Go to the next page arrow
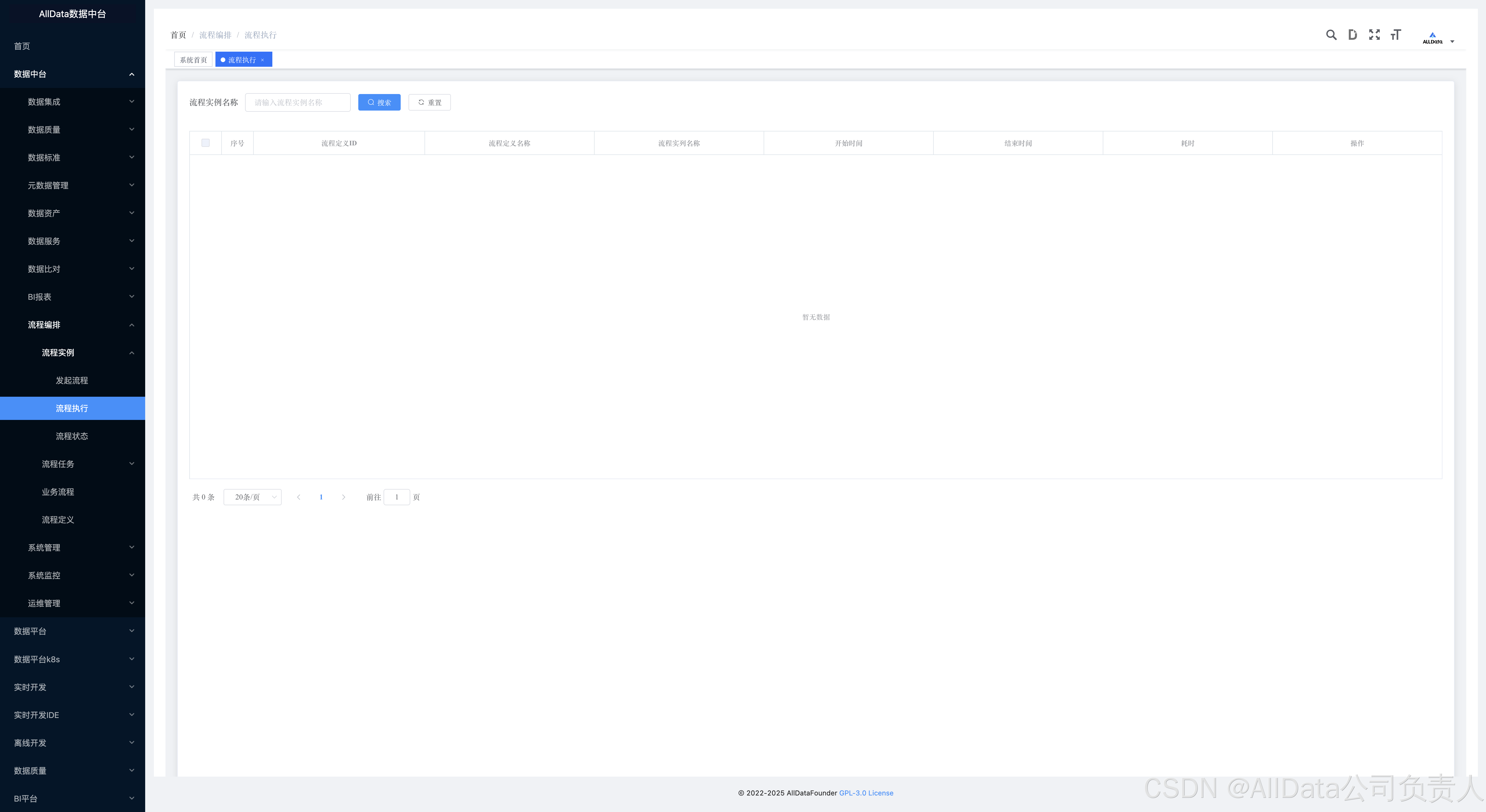Image resolution: width=1486 pixels, height=812 pixels. (343, 497)
